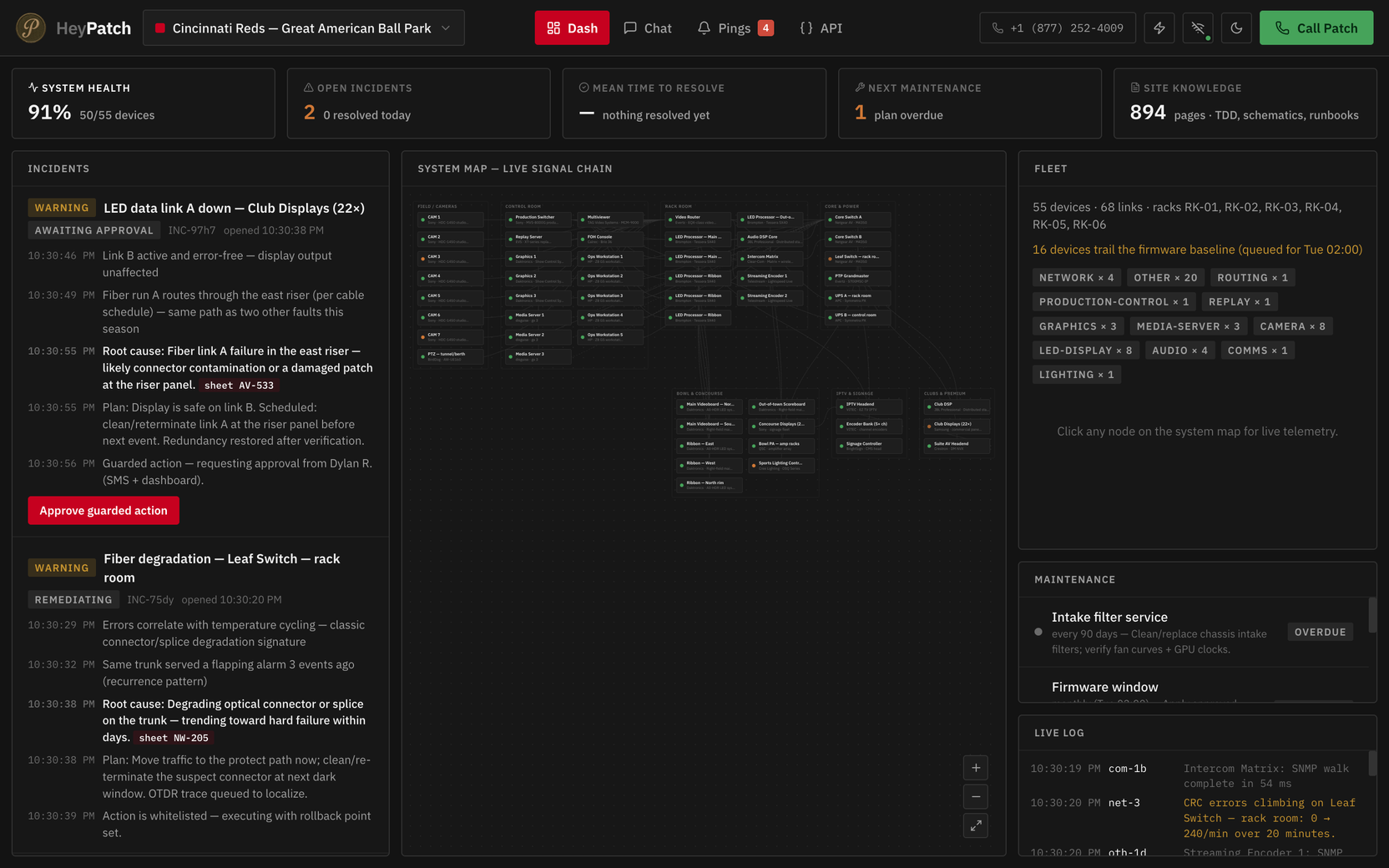
Task: Filter fleet by AUDIO × 4 tag
Action: tap(1180, 351)
